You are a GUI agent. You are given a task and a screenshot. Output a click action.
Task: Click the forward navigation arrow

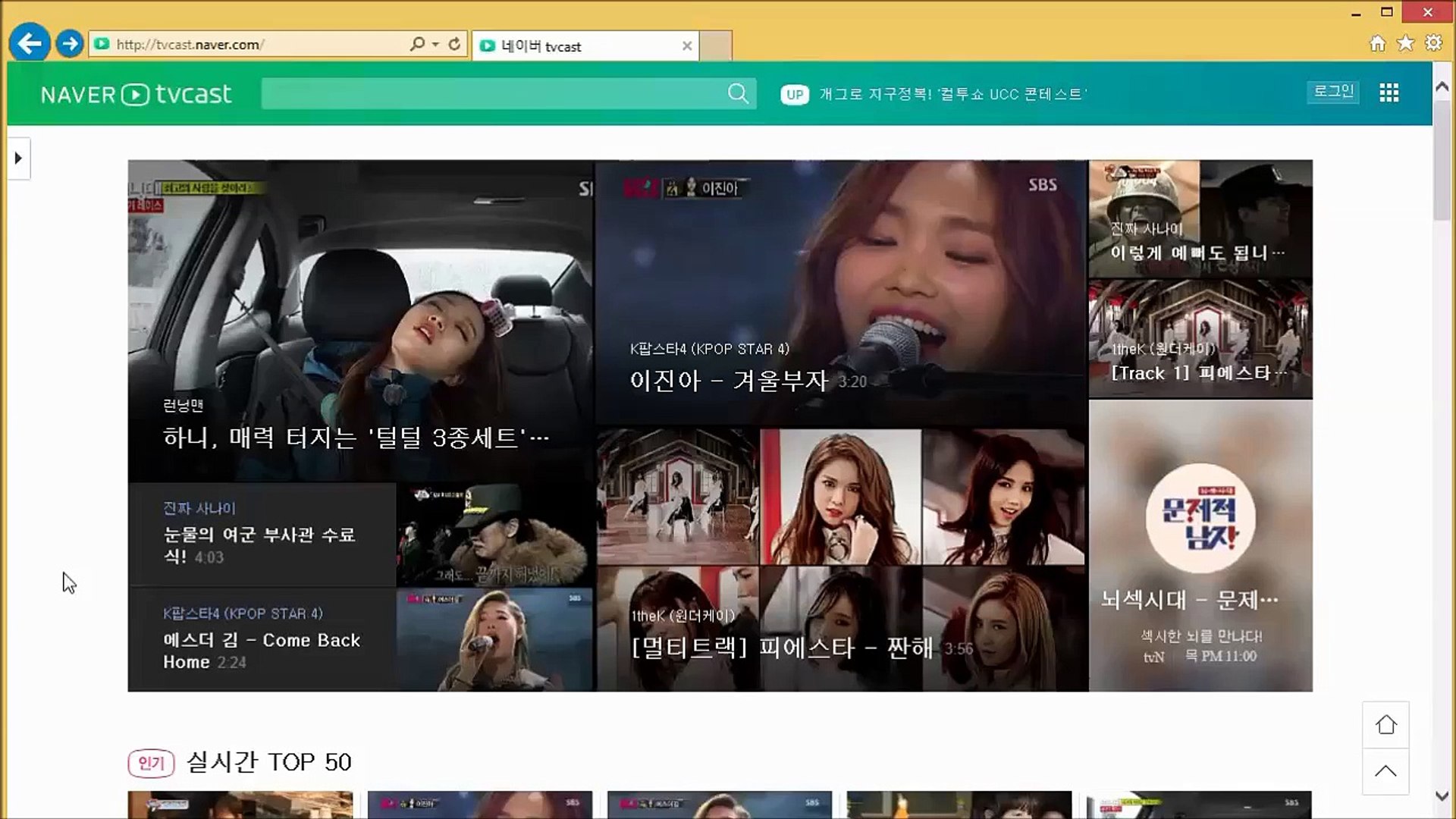70,43
